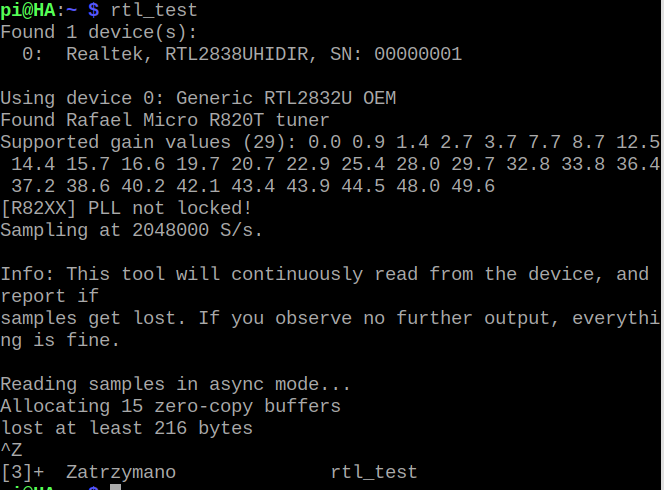Click rtl_test in the stopped job line
The width and height of the screenshot is (664, 490).
tap(373, 472)
